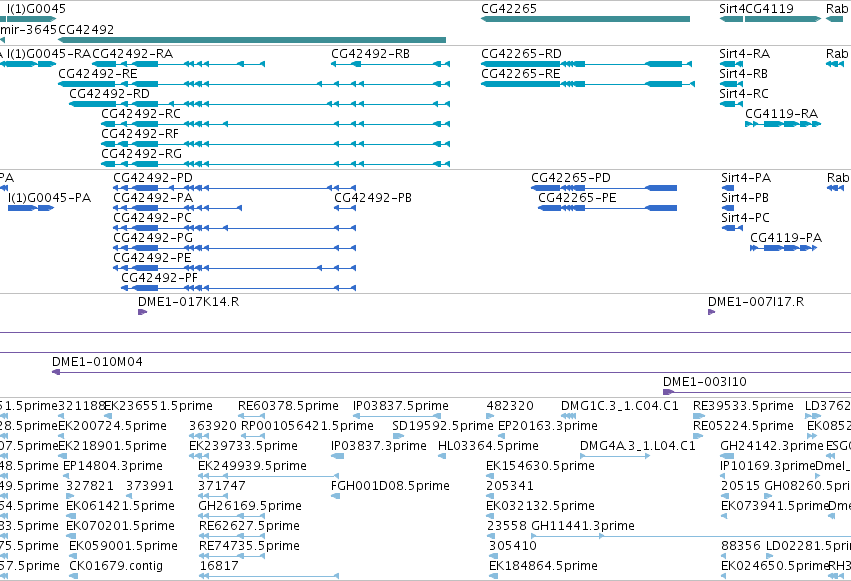Select the EK032132.5prime EST label
Viewport: 851px width, 581px height.
541,506
